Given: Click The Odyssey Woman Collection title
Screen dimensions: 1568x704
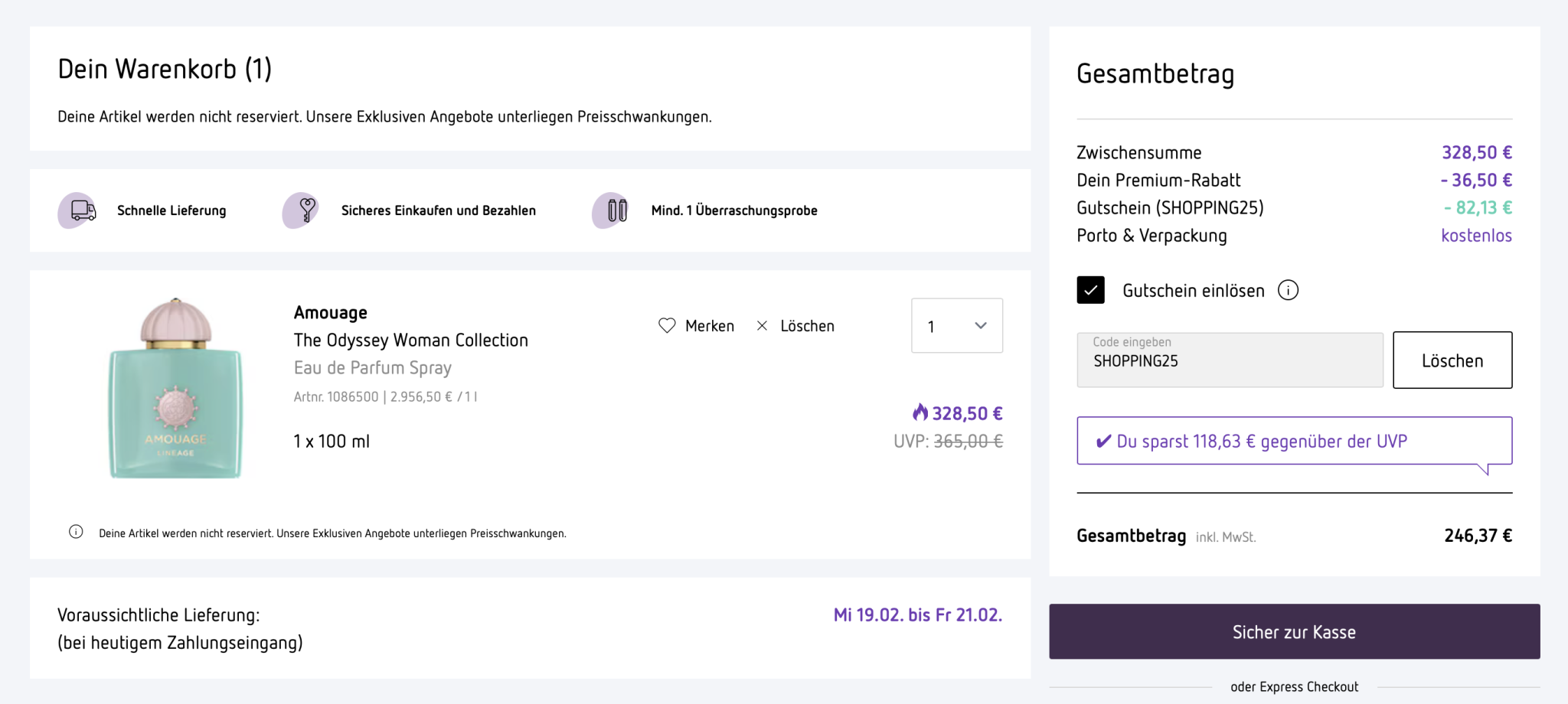Looking at the screenshot, I should coord(411,341).
